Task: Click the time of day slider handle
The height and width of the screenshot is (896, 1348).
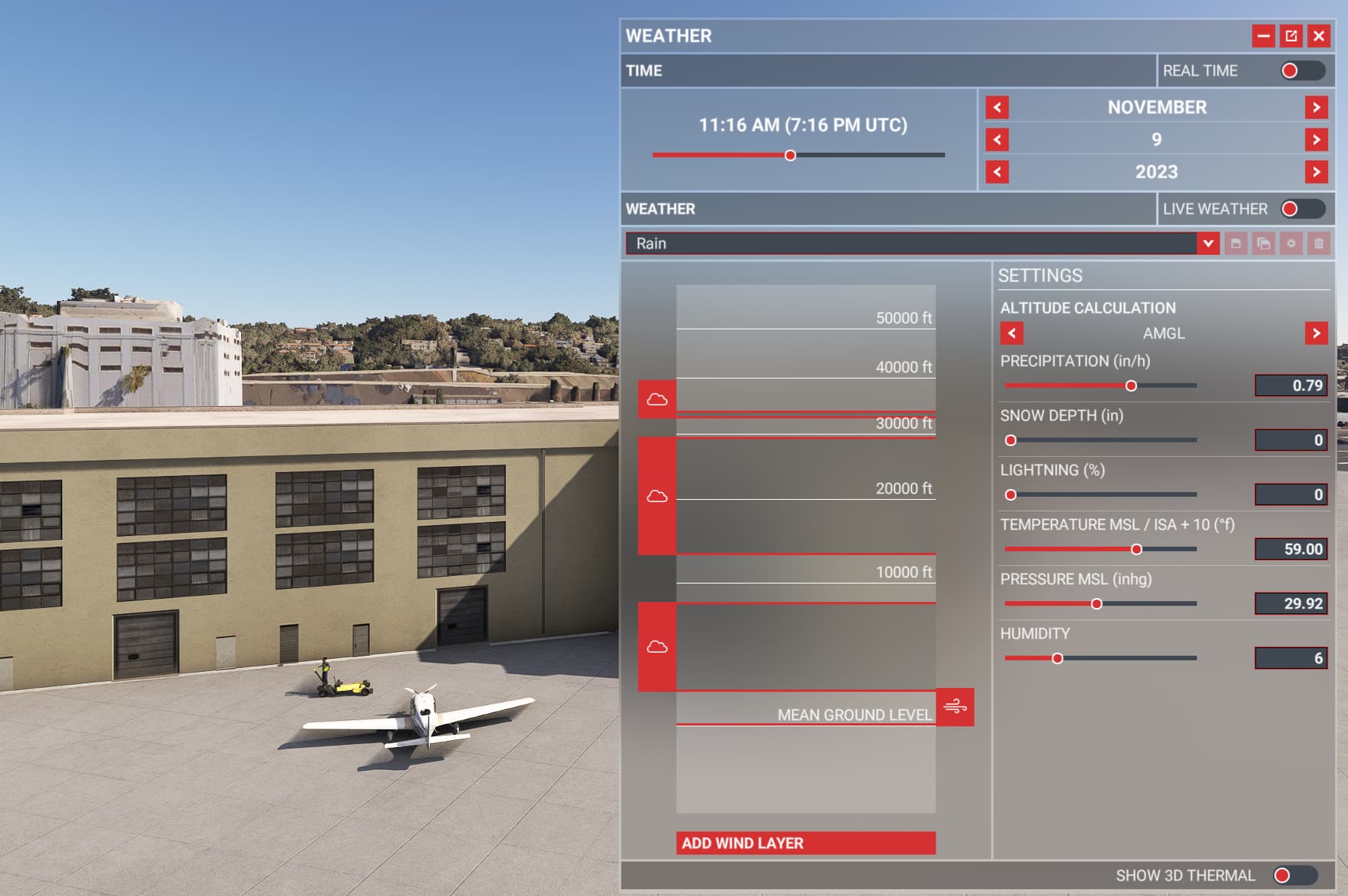Action: tap(790, 155)
